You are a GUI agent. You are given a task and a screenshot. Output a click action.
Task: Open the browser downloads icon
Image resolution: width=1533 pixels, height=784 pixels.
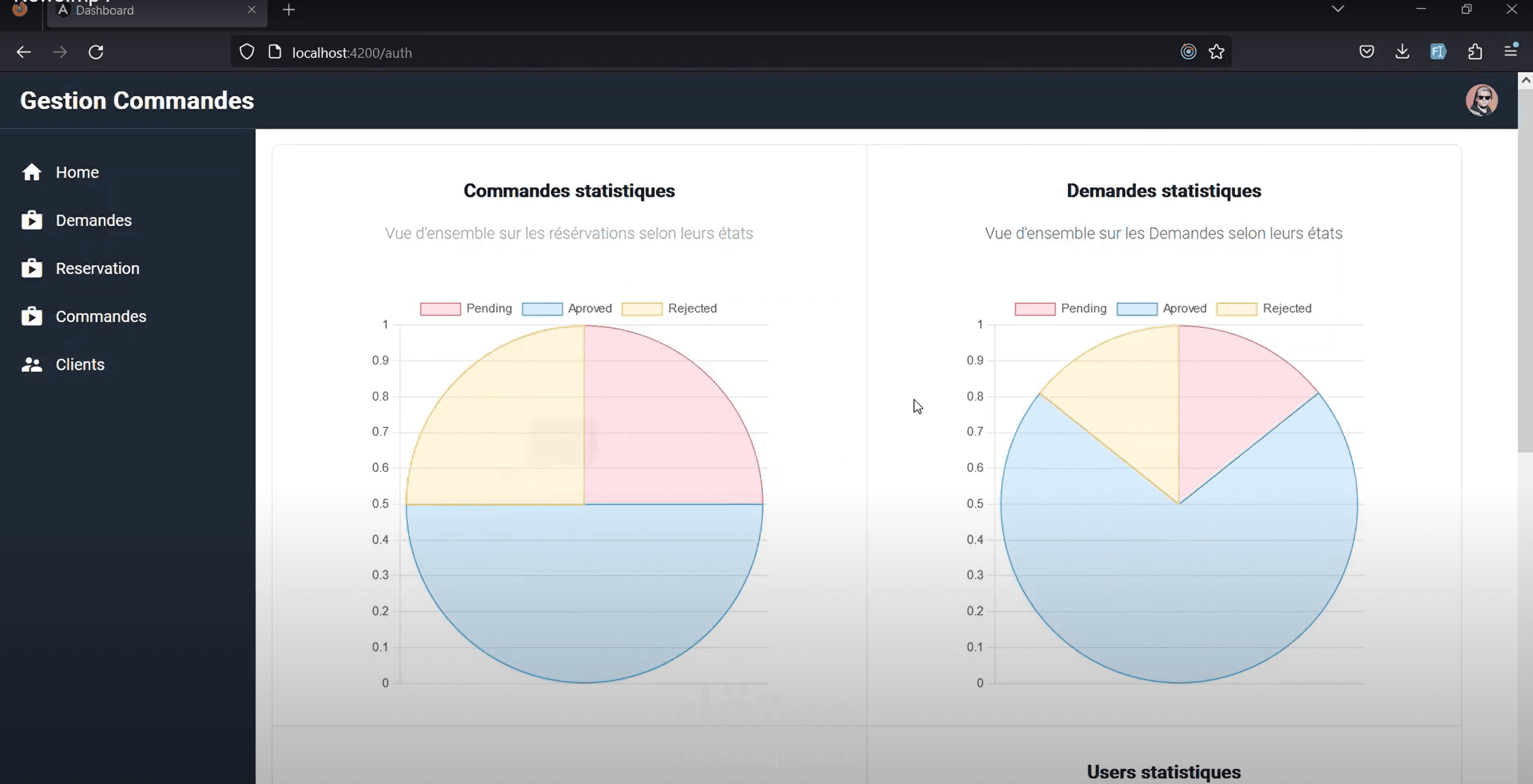click(x=1402, y=52)
